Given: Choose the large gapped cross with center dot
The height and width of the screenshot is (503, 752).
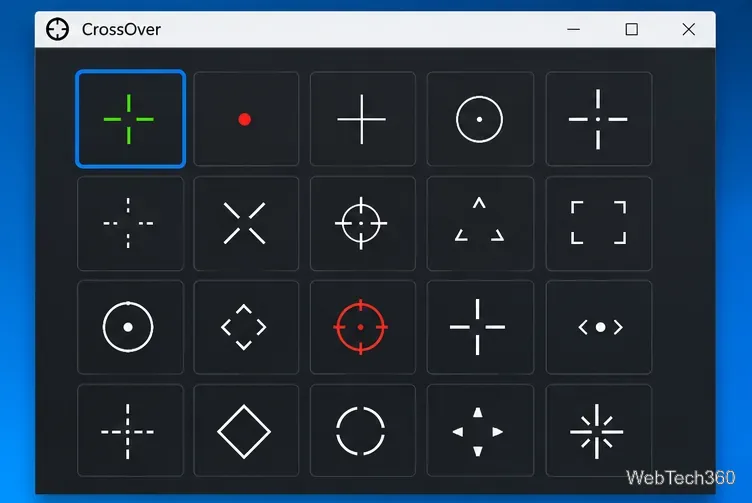Looking at the screenshot, I should (599, 119).
